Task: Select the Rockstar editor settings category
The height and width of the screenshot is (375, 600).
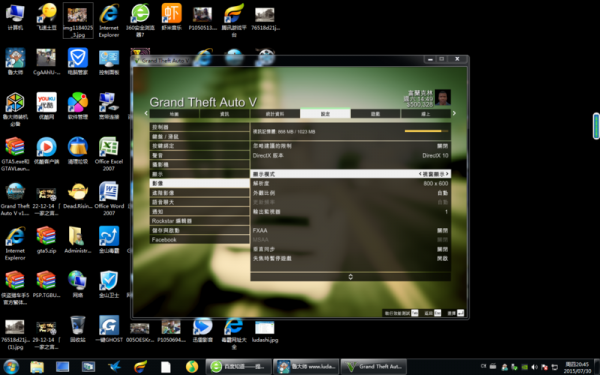Action: coord(199,221)
